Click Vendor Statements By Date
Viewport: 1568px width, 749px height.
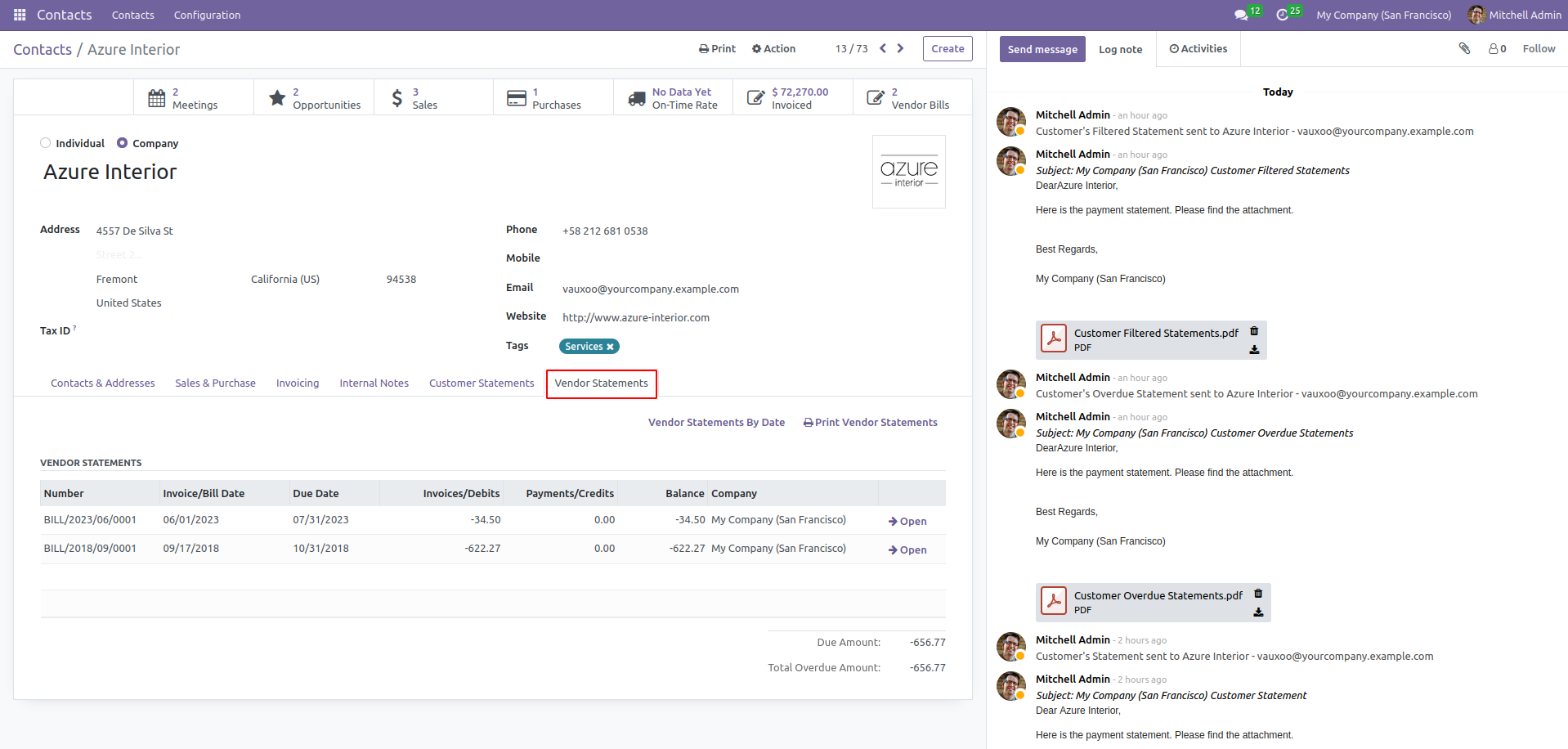[716, 422]
